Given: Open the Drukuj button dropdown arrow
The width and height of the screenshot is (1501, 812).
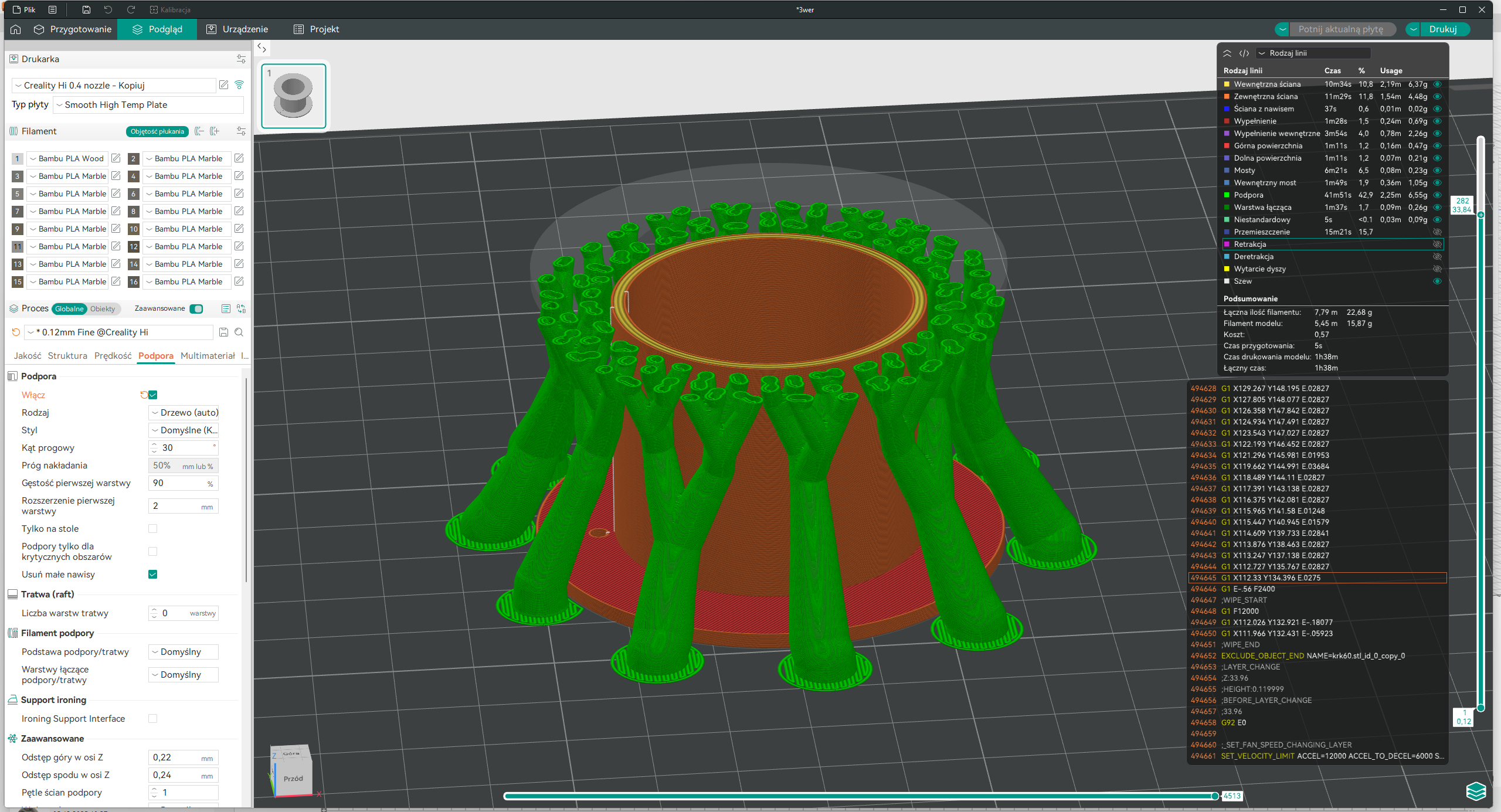Looking at the screenshot, I should 1414,29.
